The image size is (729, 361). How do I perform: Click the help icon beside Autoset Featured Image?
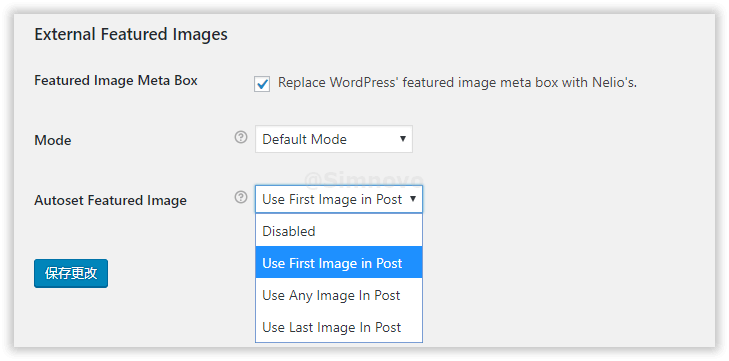(240, 197)
